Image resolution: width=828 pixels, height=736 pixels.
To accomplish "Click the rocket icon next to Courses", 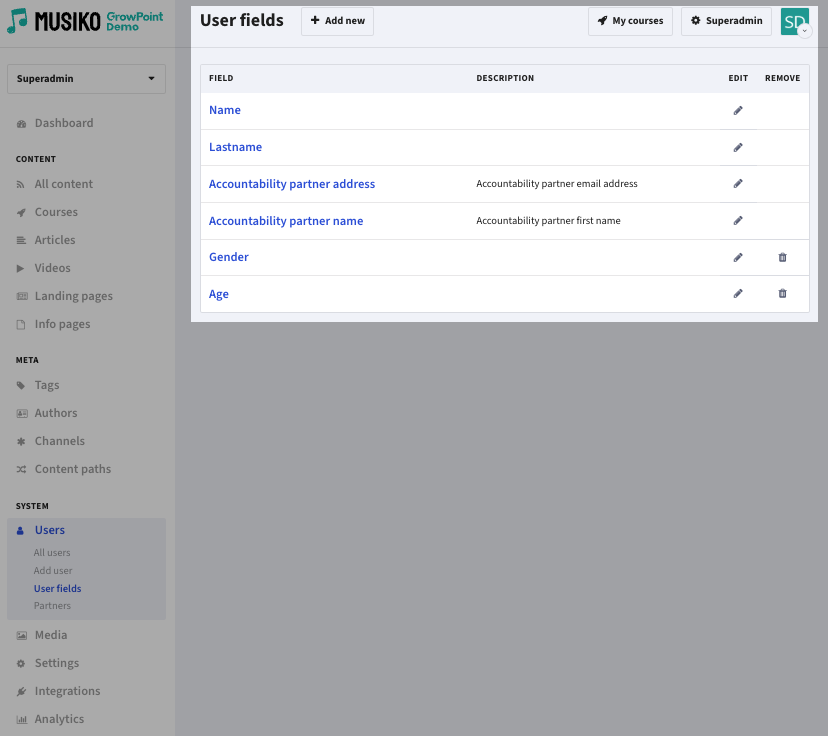I will pos(21,212).
